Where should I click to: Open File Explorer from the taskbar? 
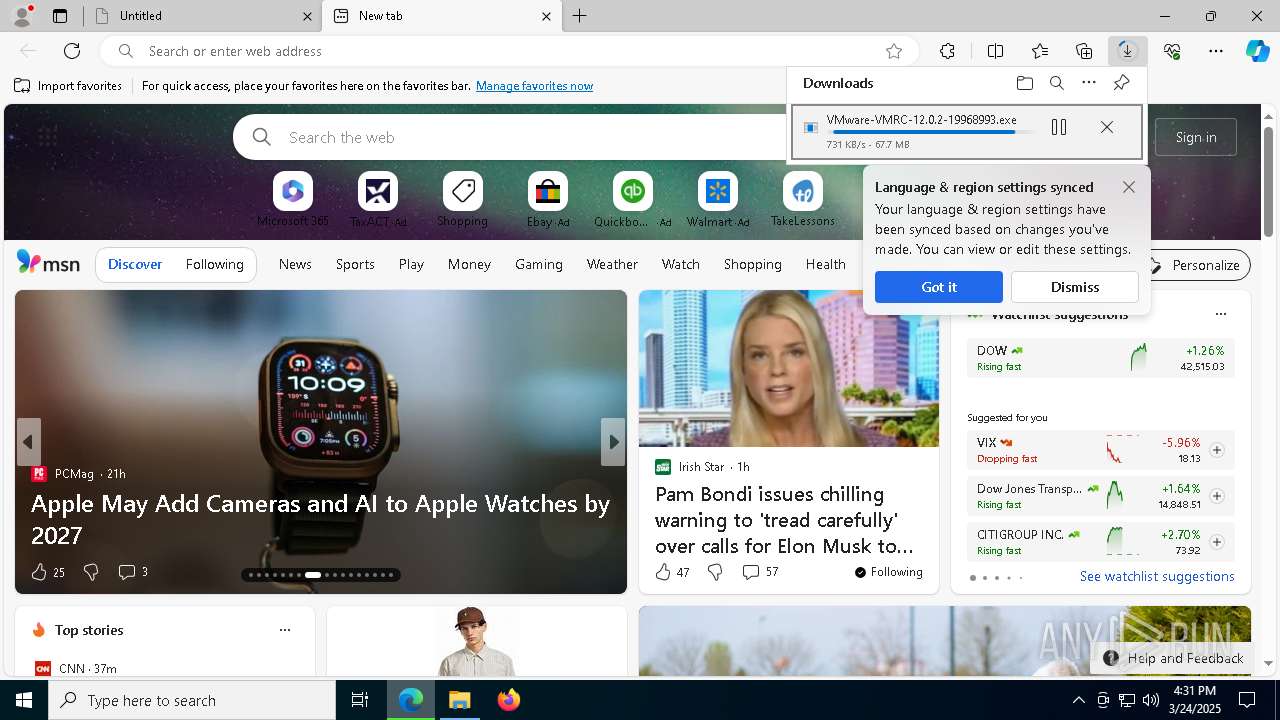coord(459,700)
